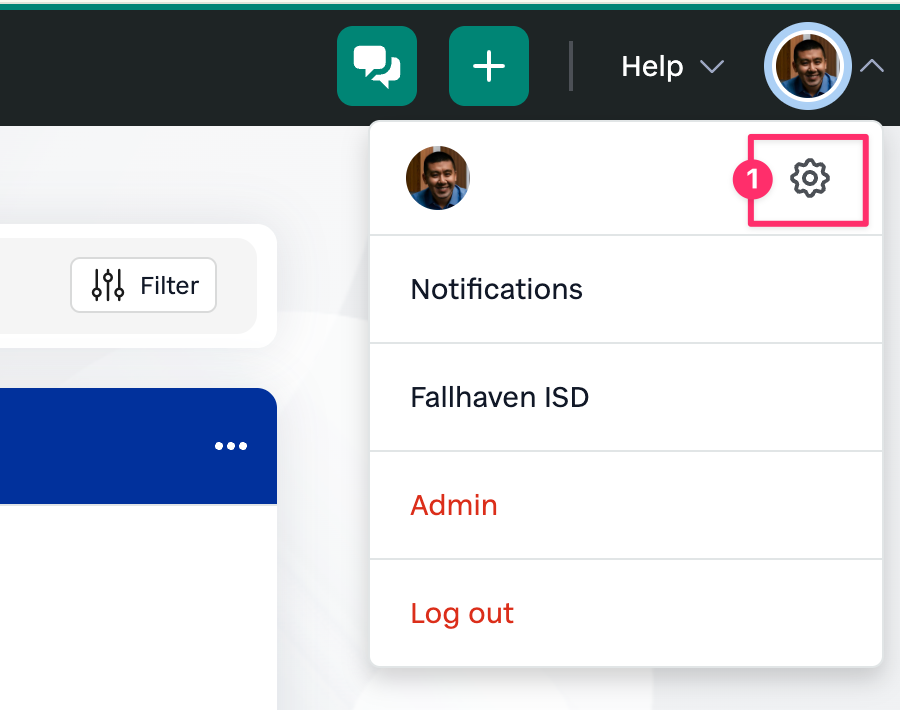Viewport: 900px width, 710px height.
Task: Go to Admin from the user menu
Action: tap(454, 505)
